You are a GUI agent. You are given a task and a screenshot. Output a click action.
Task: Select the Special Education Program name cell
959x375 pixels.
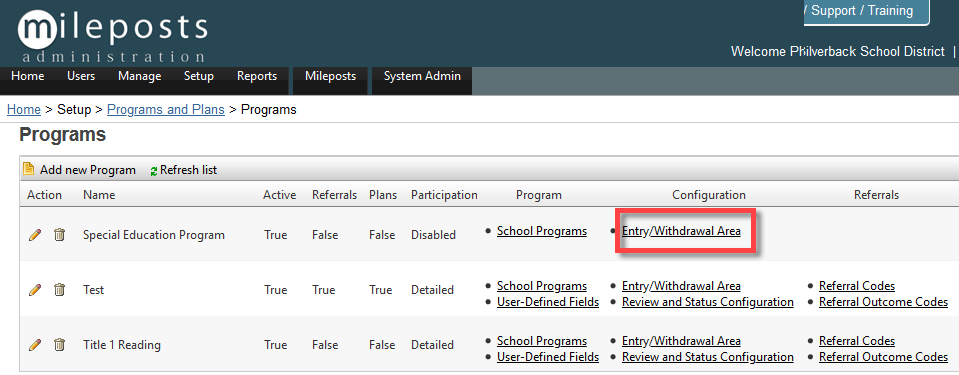pyautogui.click(x=154, y=235)
